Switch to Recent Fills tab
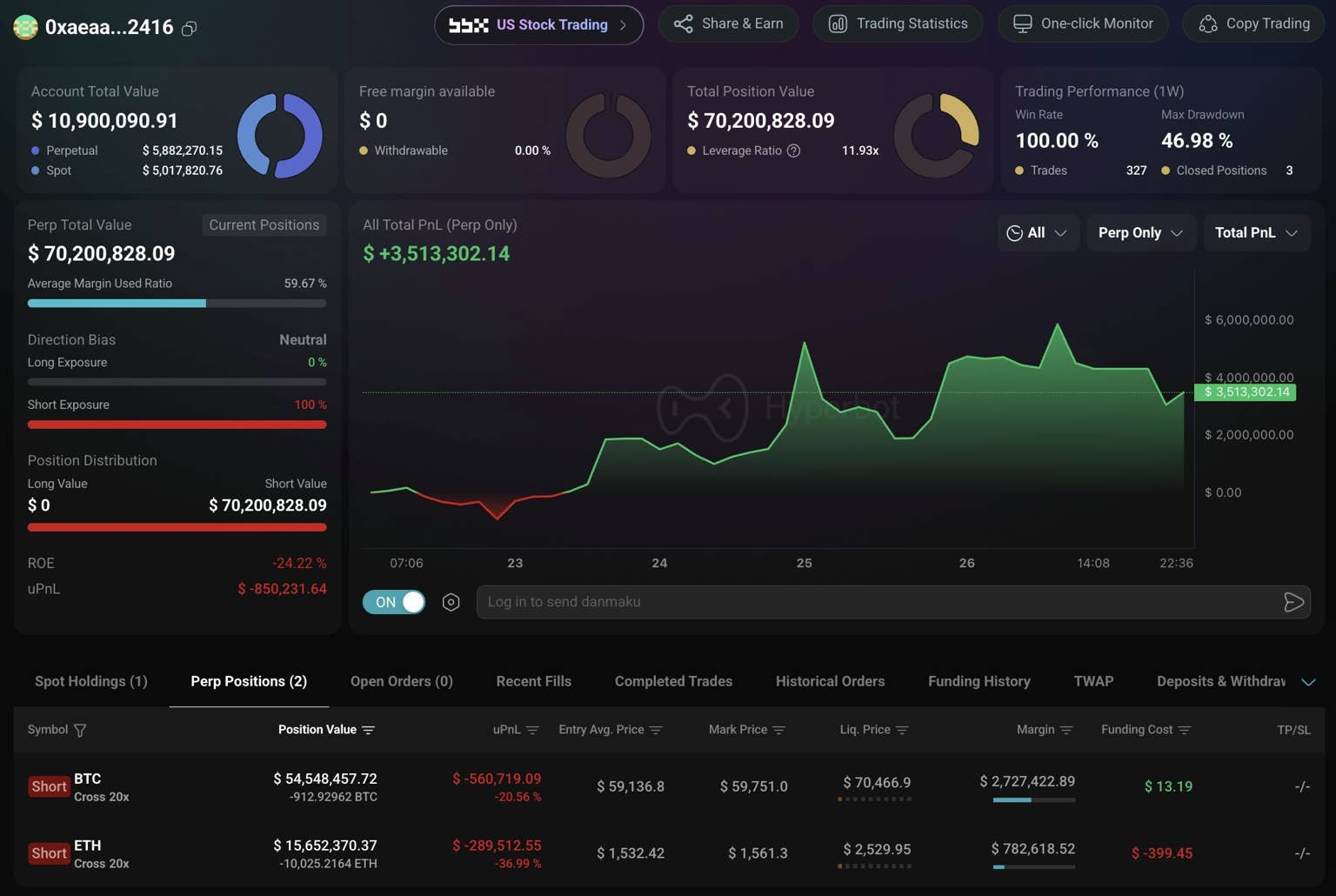Screen dimensions: 1336x896 [x=534, y=681]
